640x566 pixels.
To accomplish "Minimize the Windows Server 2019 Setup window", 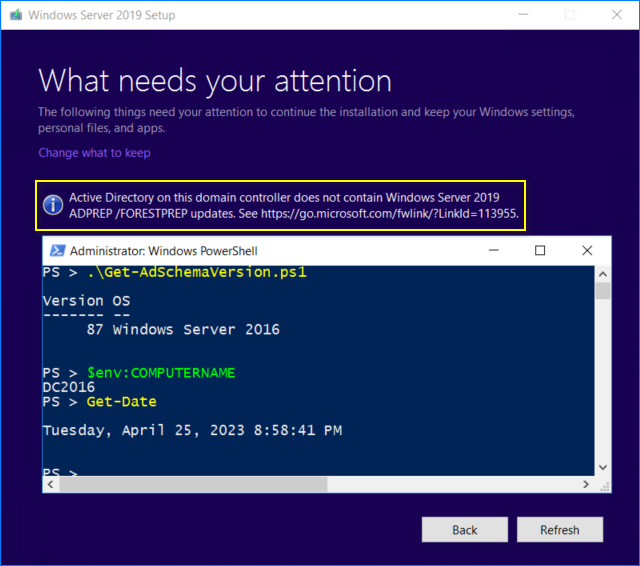I will [523, 15].
